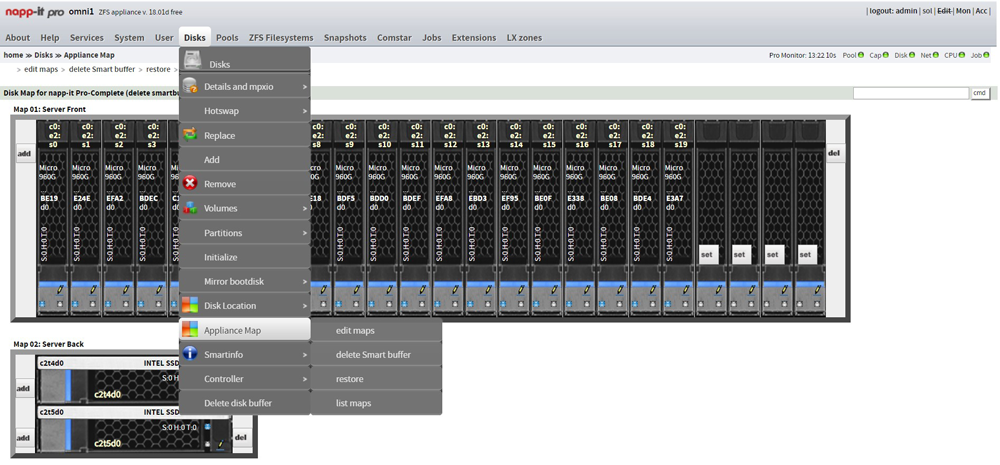
Task: Select delete Smart buffer in the submenu
Action: pos(376,355)
